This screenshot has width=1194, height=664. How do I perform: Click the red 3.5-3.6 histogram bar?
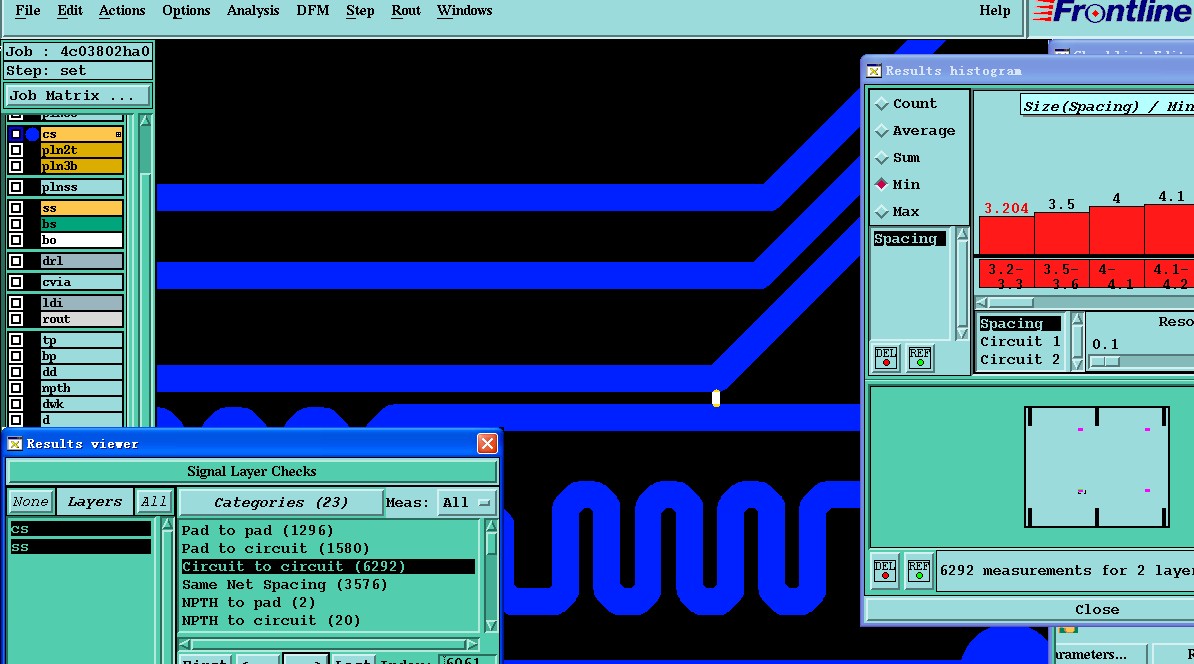(x=1062, y=233)
